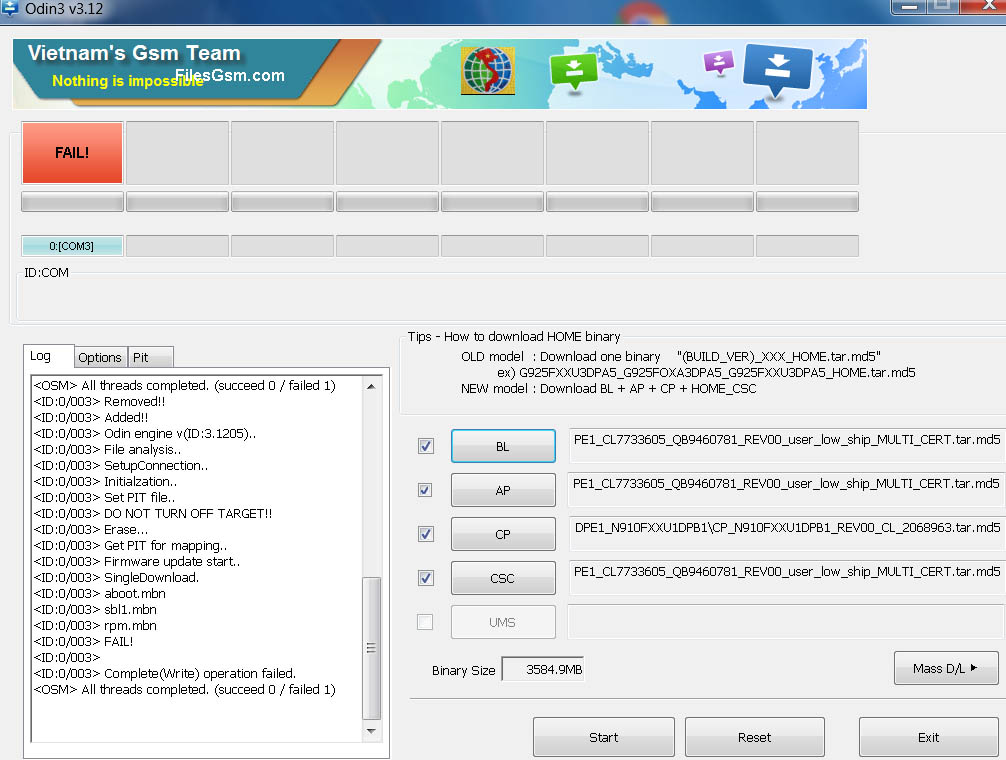This screenshot has height=760, width=1006.
Task: Click the purple speech bubble icon
Action: (718, 63)
